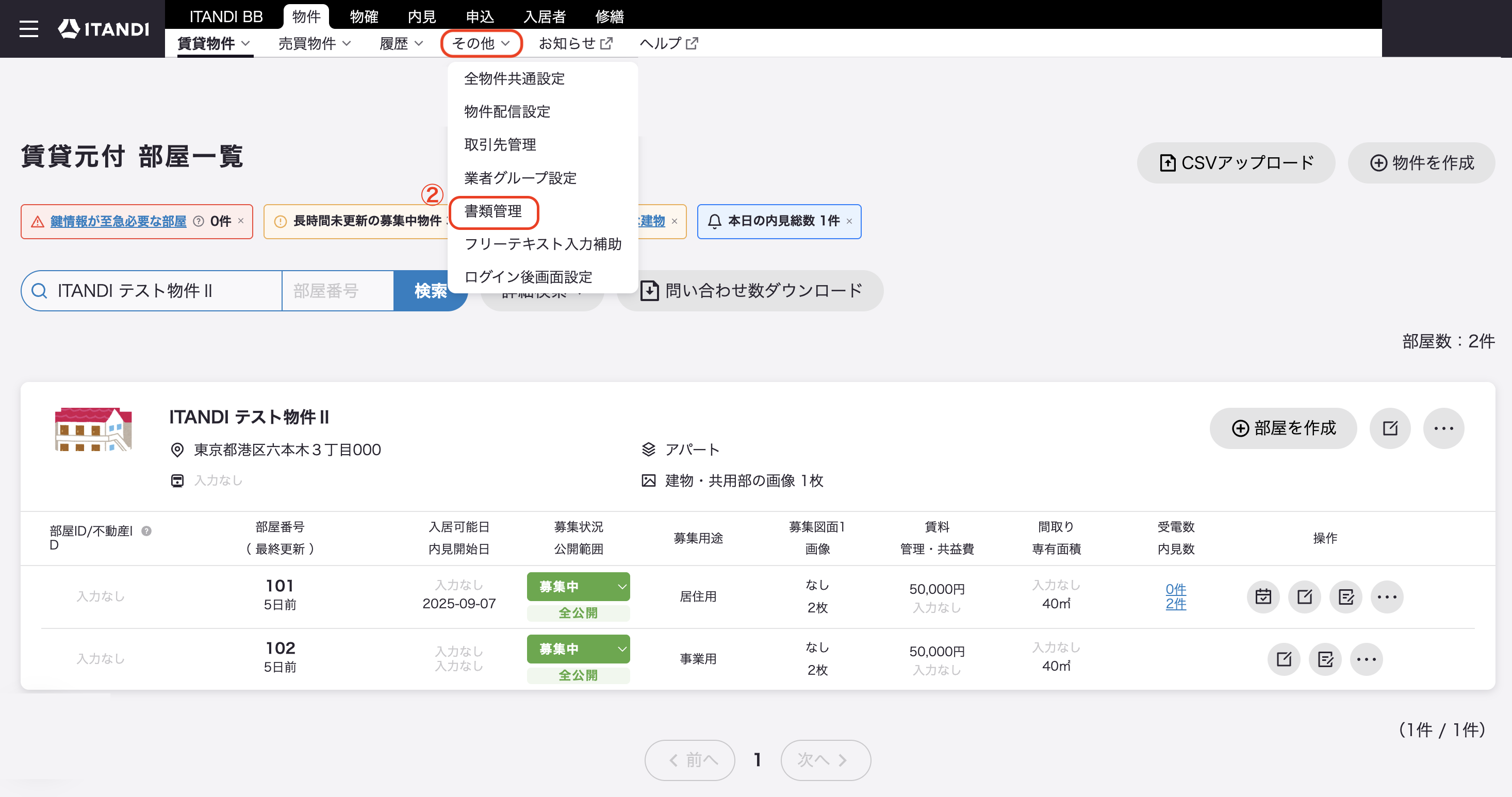
Task: Open the 鍵情報が至急必要な部屋 link
Action: pos(119,221)
